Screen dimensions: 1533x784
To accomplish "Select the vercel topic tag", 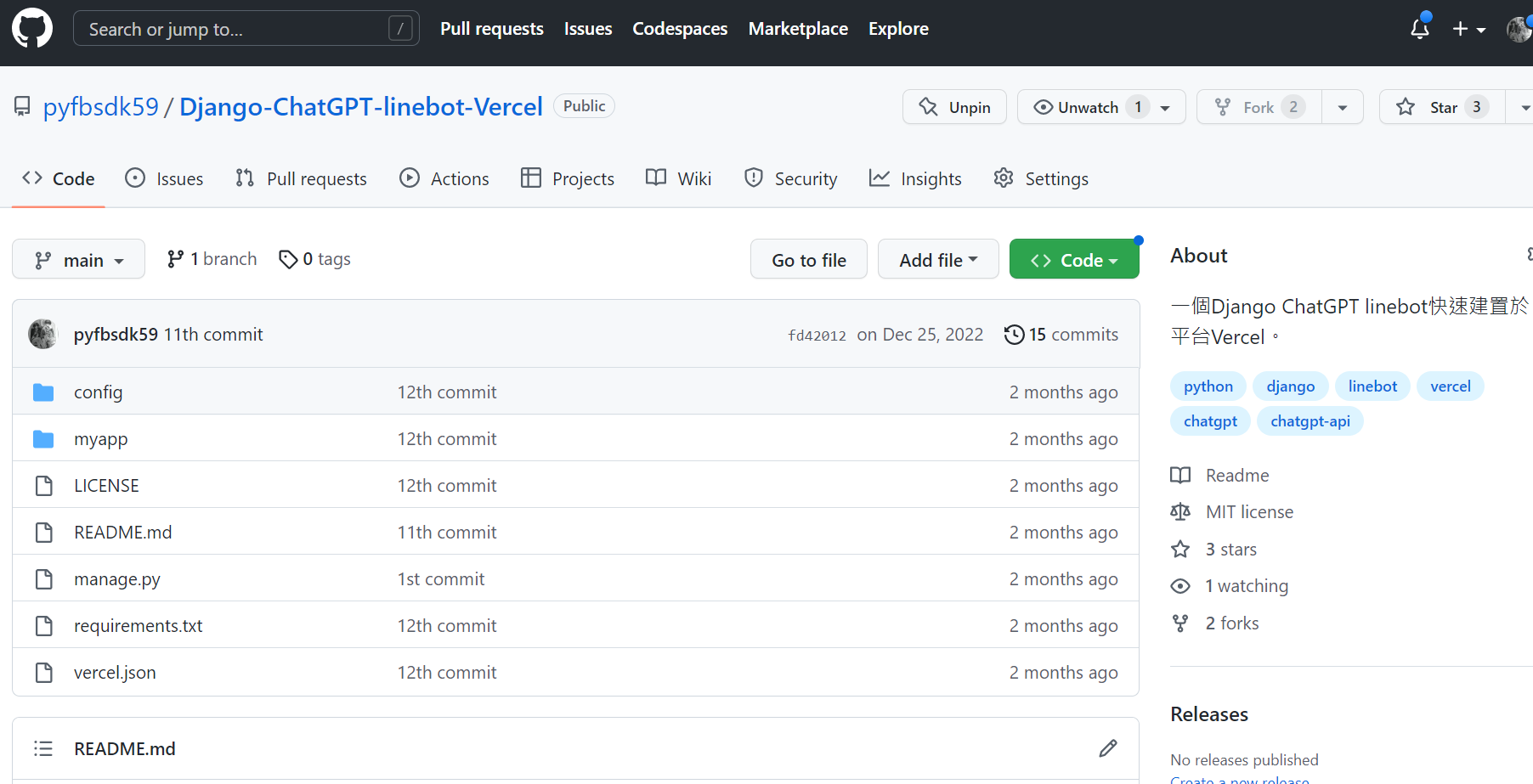I will 1451,386.
